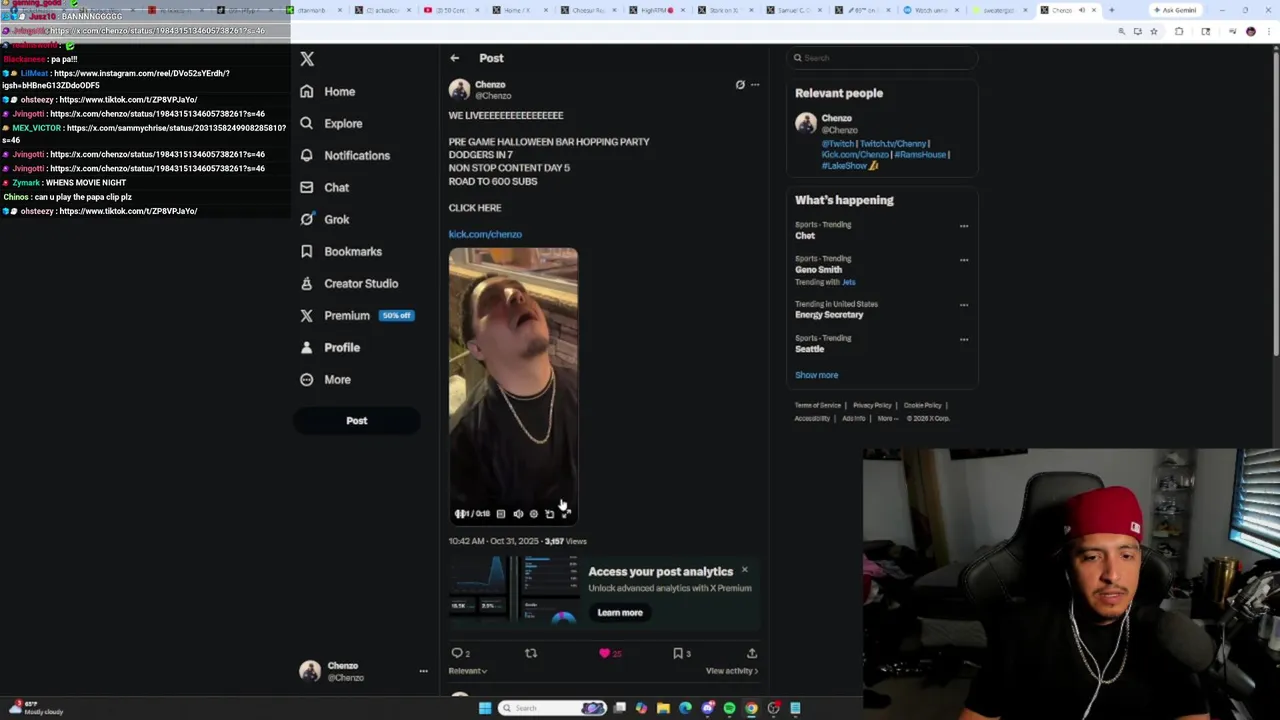Click Show more under What's happening
The width and height of the screenshot is (1280, 720).
point(816,375)
